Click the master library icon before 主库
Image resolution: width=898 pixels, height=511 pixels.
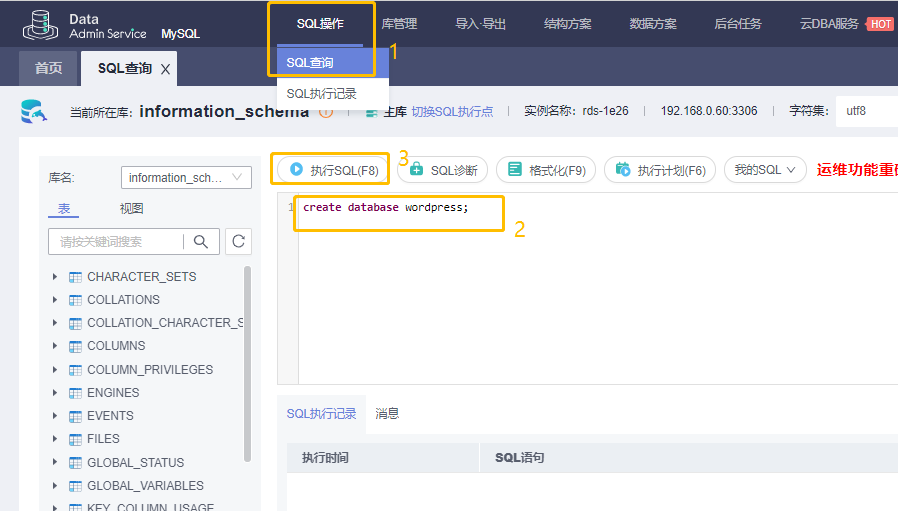click(372, 112)
